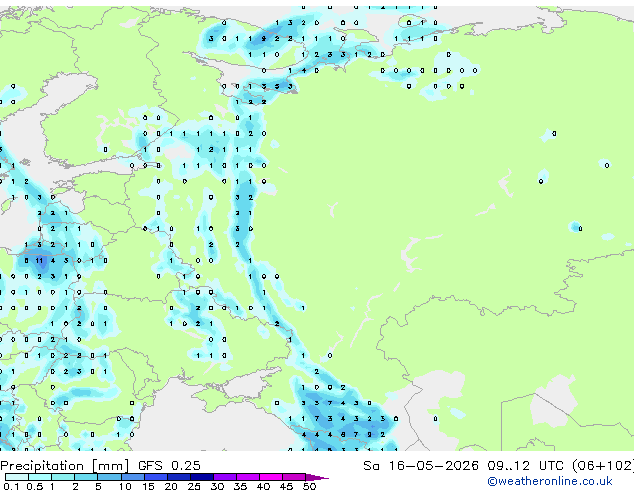Select legend swatch between 0.1 and 0.5
The image size is (634, 490).
click(17, 477)
